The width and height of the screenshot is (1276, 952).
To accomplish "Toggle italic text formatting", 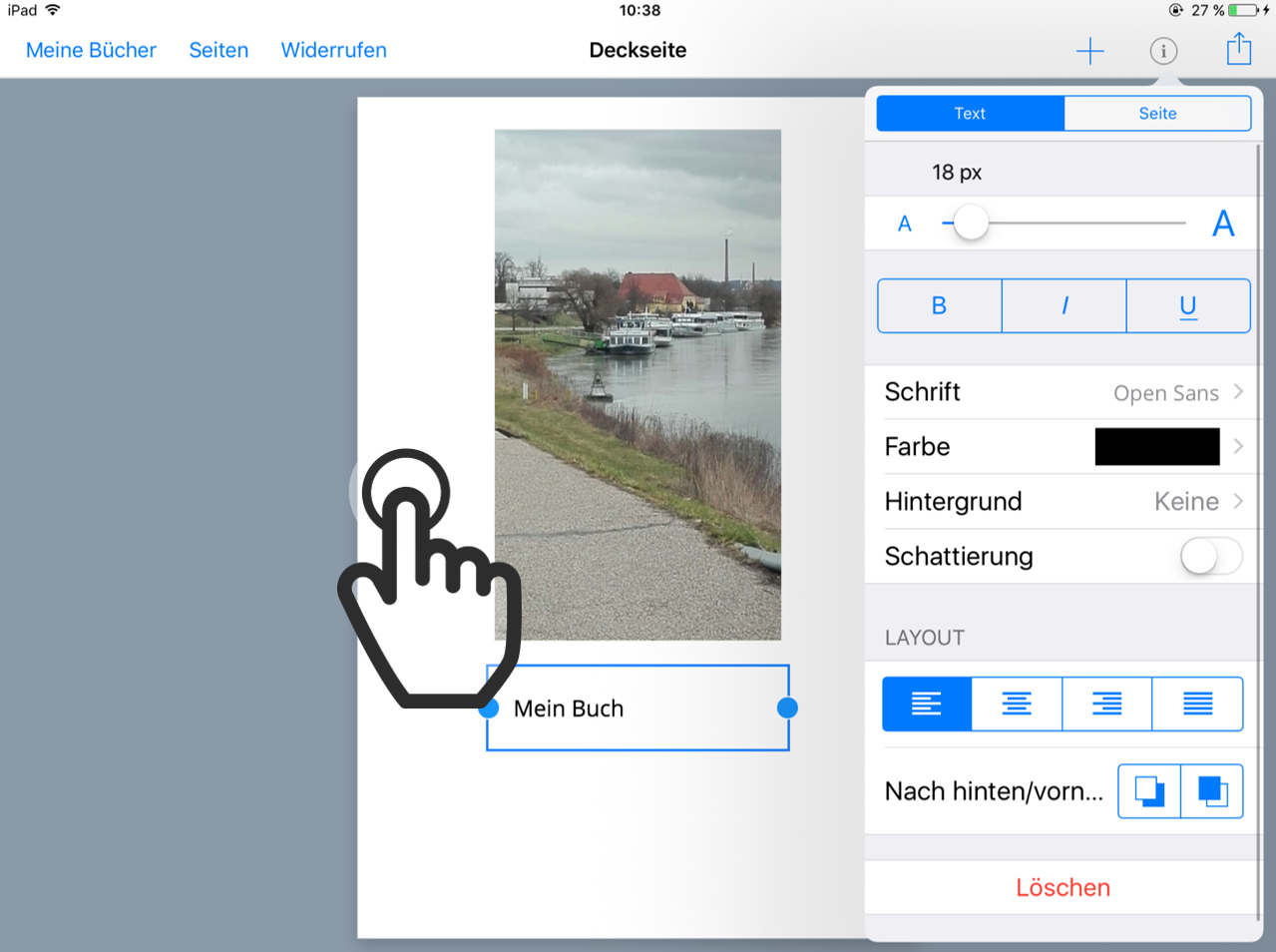I will coord(1063,305).
